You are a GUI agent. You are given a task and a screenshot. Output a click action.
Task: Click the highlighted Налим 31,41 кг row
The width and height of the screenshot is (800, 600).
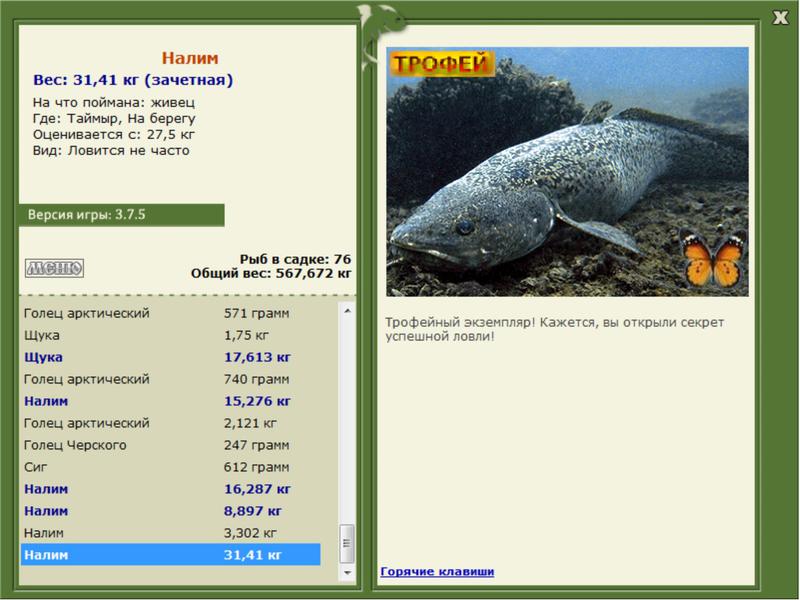171,555
